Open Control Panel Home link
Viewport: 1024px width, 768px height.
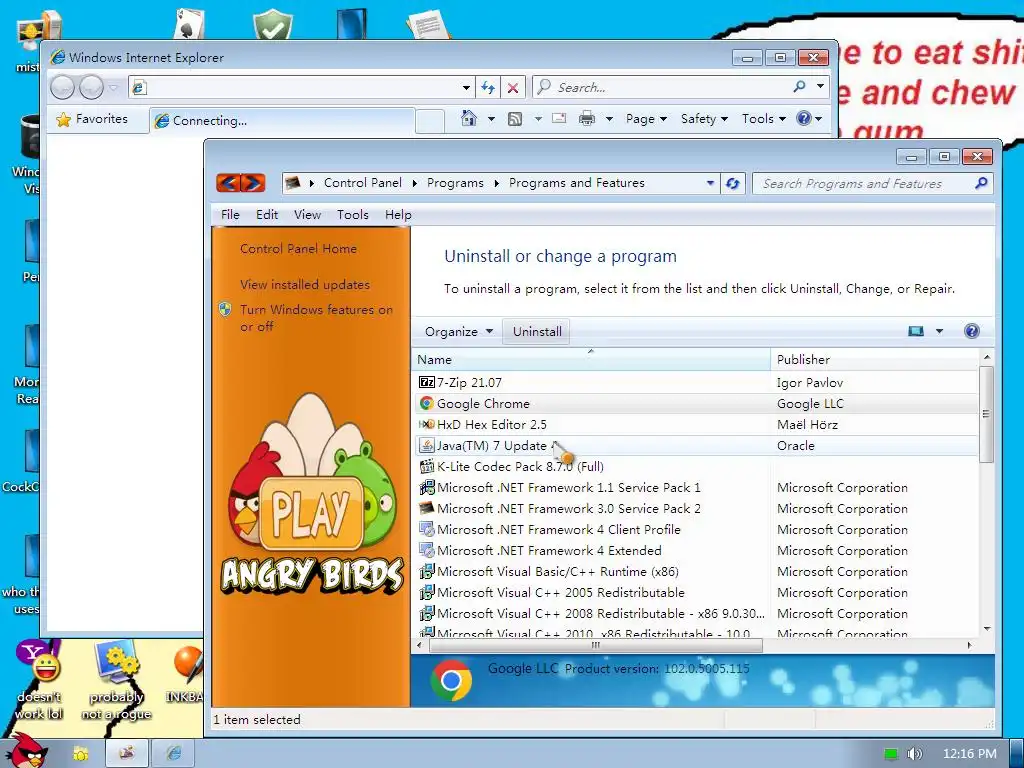tap(298, 249)
